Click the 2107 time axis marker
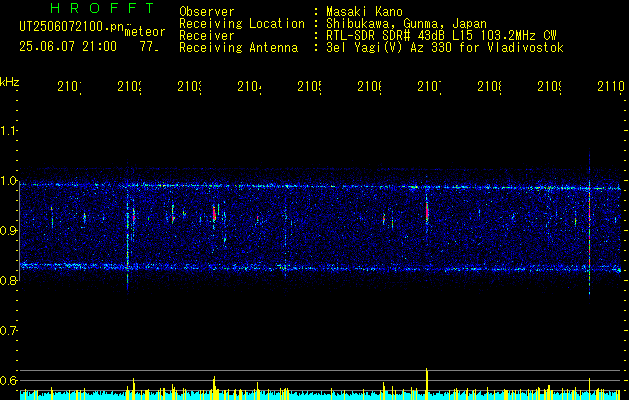 click(429, 87)
